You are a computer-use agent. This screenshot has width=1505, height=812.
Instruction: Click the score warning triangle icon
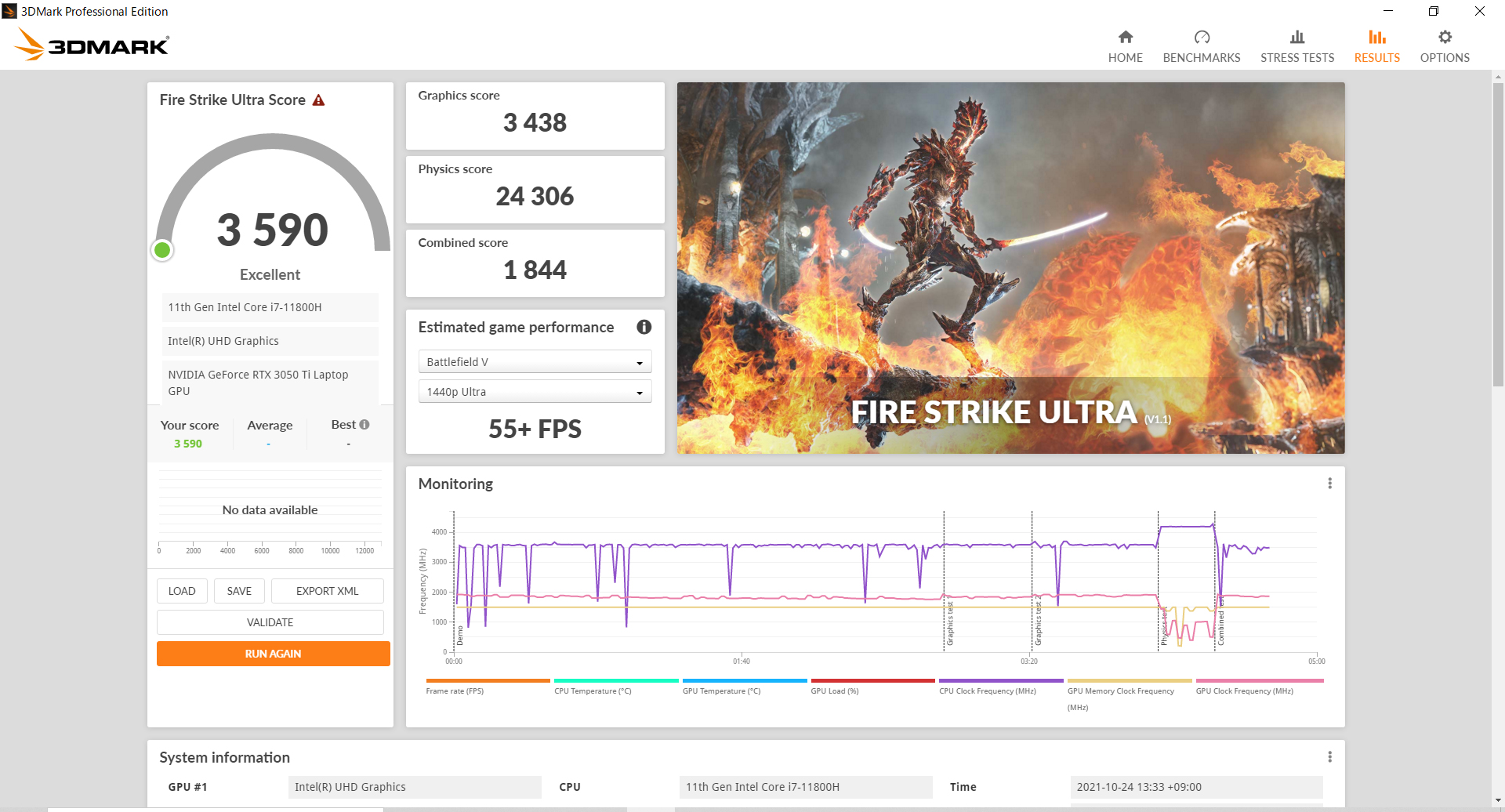tap(318, 100)
